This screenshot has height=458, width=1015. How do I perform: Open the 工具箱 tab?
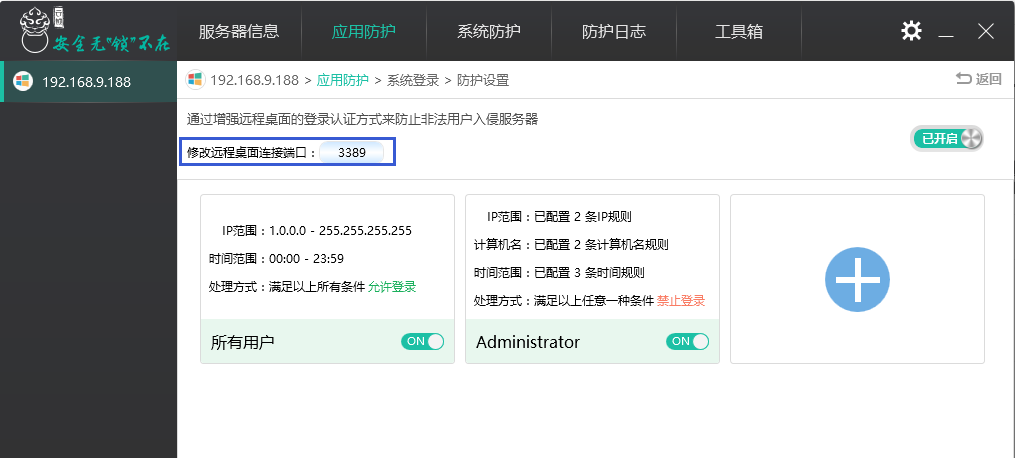tap(739, 31)
